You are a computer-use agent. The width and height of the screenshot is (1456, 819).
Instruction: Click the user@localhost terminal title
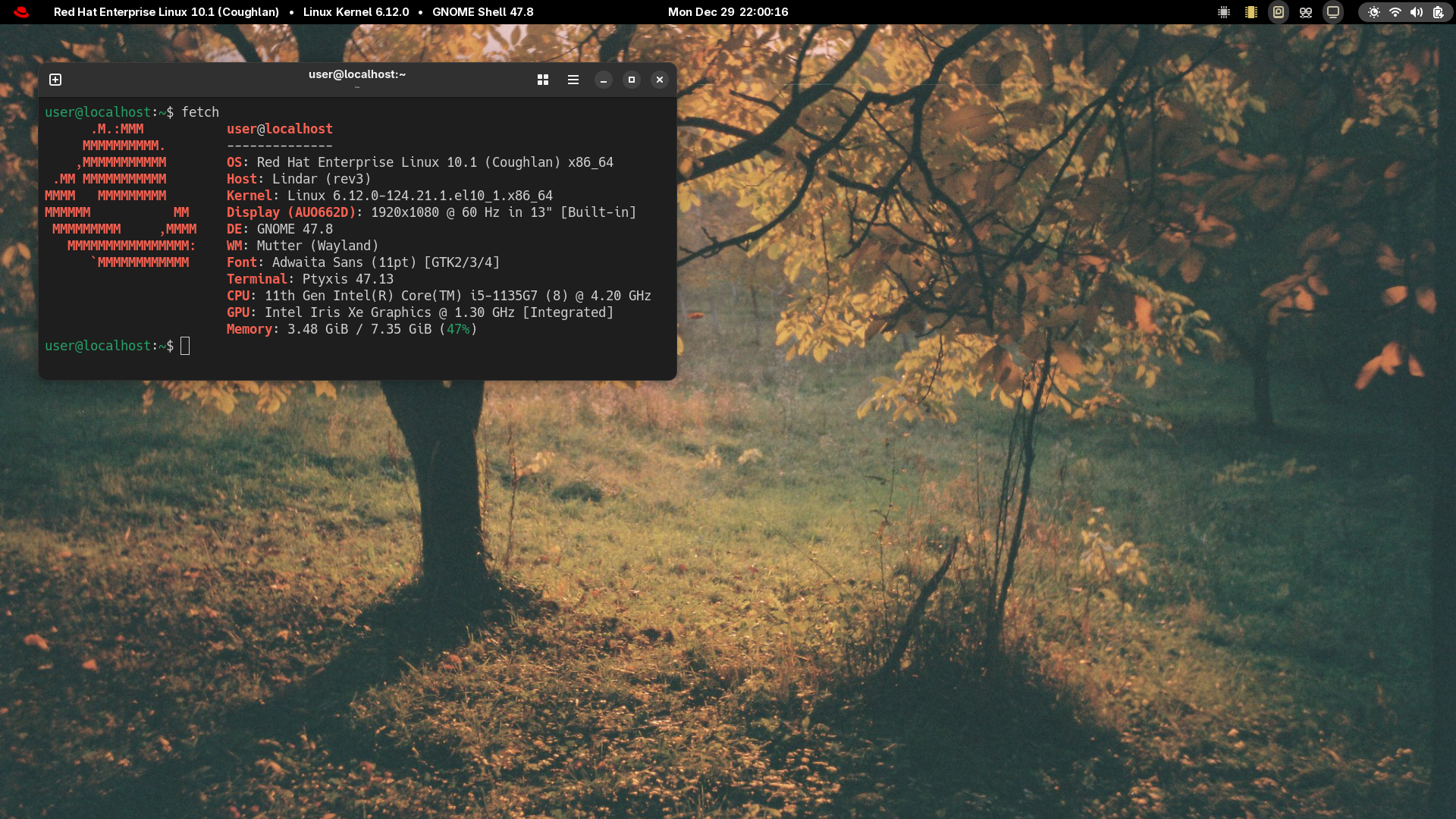[x=356, y=74]
